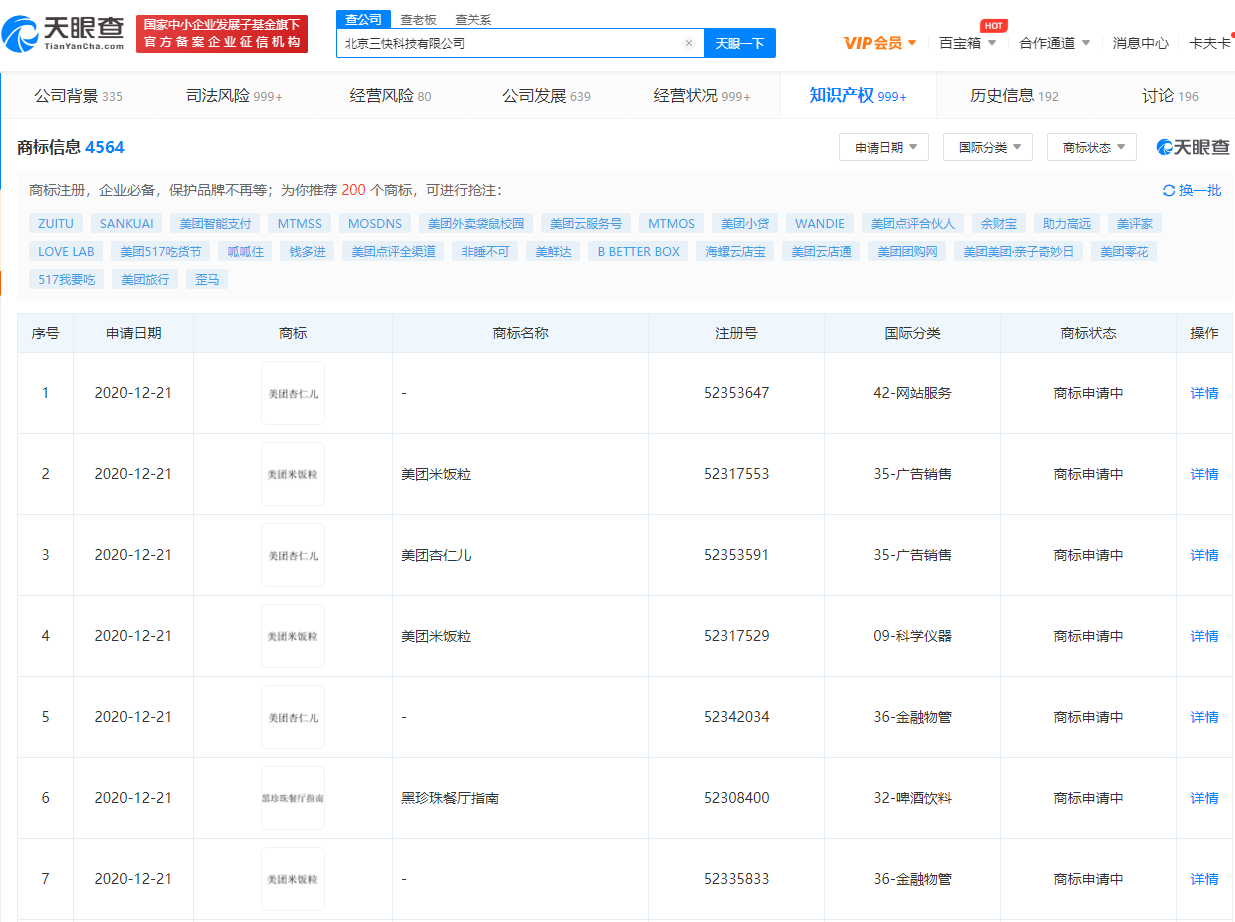
Task: Open the 司法风险 tab
Action: pyautogui.click(x=234, y=96)
